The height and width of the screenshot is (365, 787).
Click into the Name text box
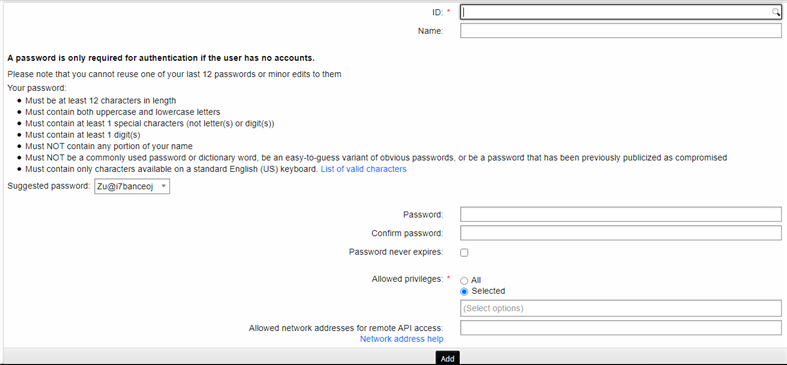[x=621, y=31]
